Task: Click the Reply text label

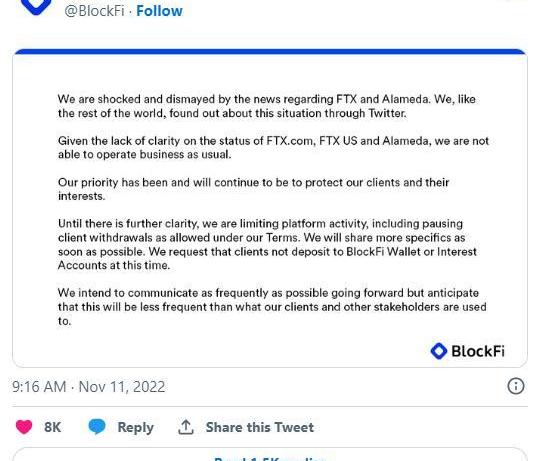Action: [x=136, y=428]
